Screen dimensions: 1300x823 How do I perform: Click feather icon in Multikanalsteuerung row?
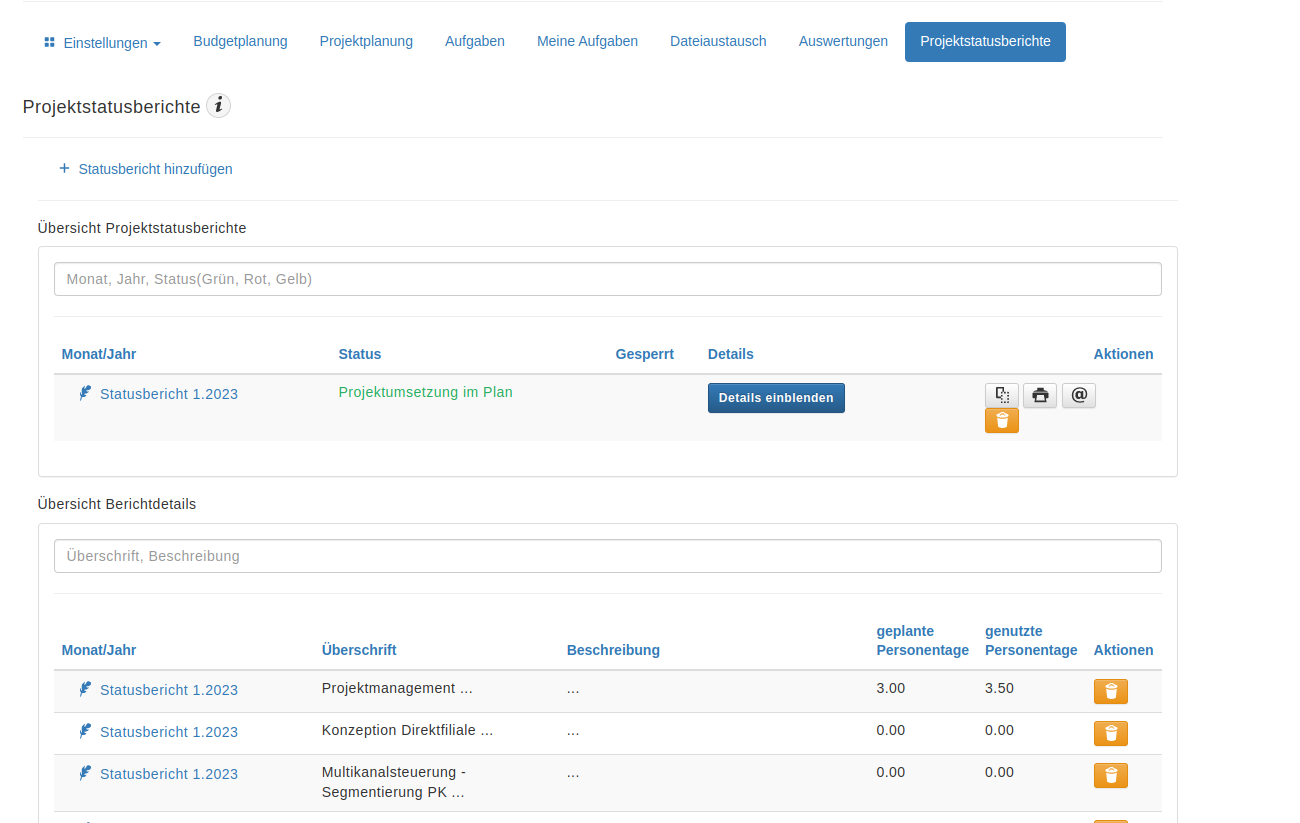86,773
